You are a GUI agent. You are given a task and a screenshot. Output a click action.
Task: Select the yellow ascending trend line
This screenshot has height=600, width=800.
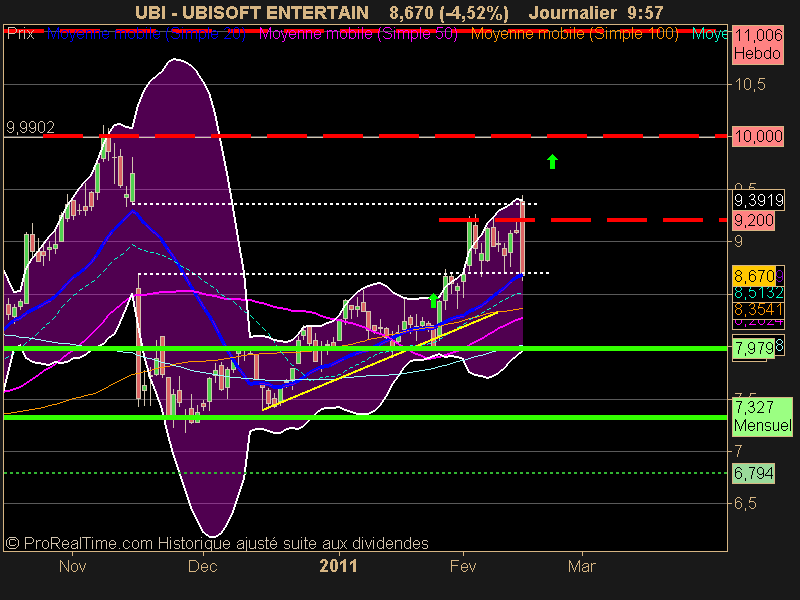pos(380,360)
